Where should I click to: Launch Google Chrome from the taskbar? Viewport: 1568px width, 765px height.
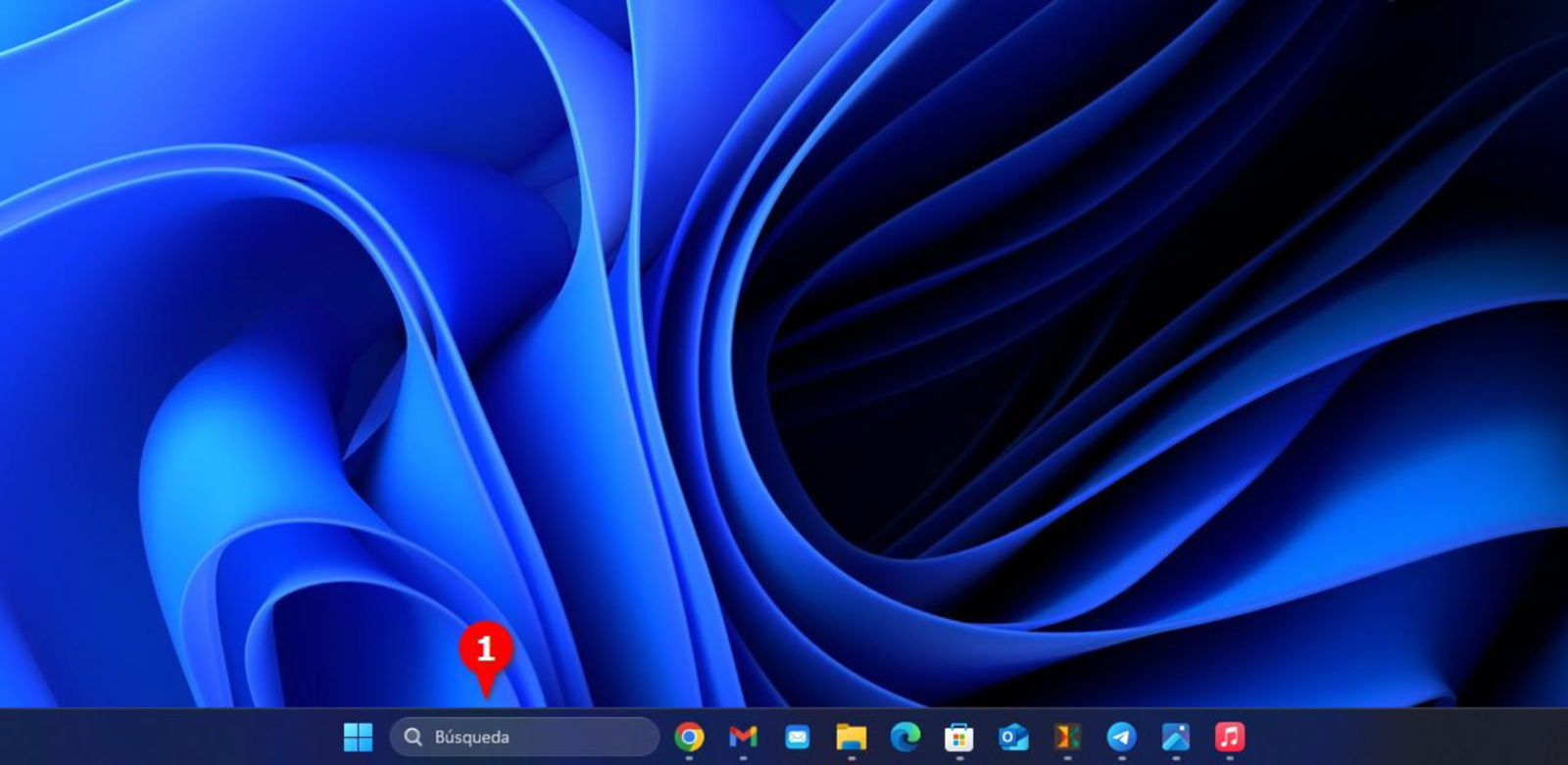[689, 737]
